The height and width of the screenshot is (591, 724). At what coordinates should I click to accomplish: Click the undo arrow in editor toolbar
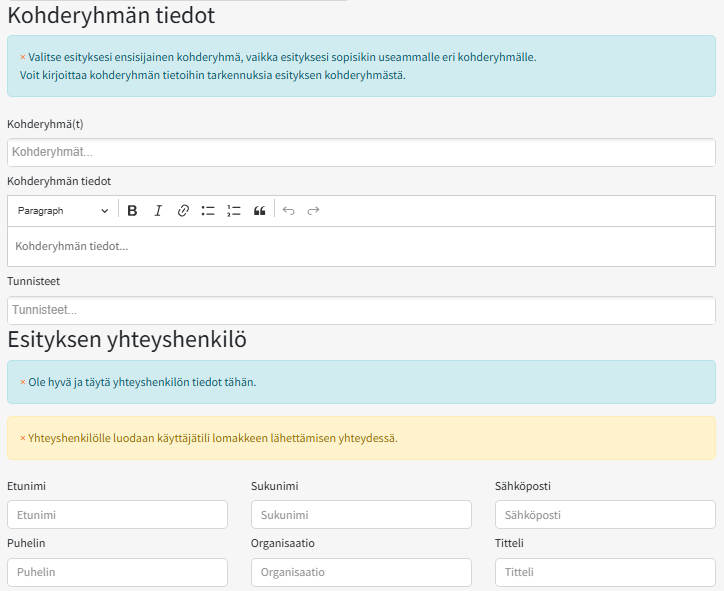[289, 211]
